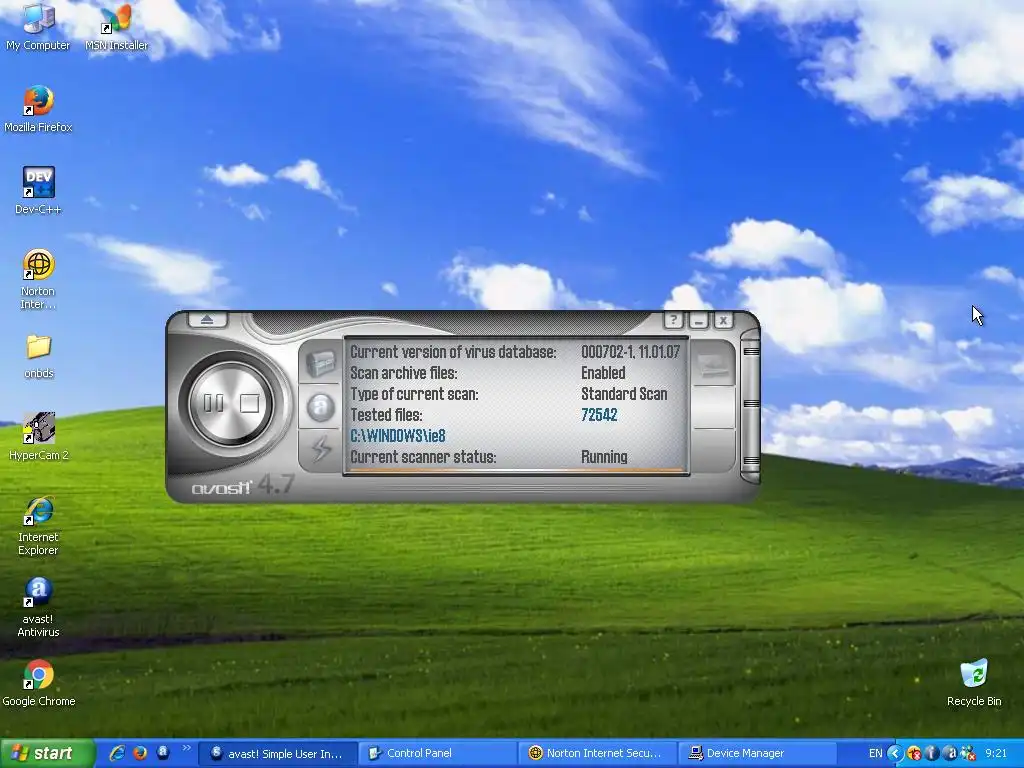
Task: Open the Windows Start menu
Action: [x=48, y=754]
